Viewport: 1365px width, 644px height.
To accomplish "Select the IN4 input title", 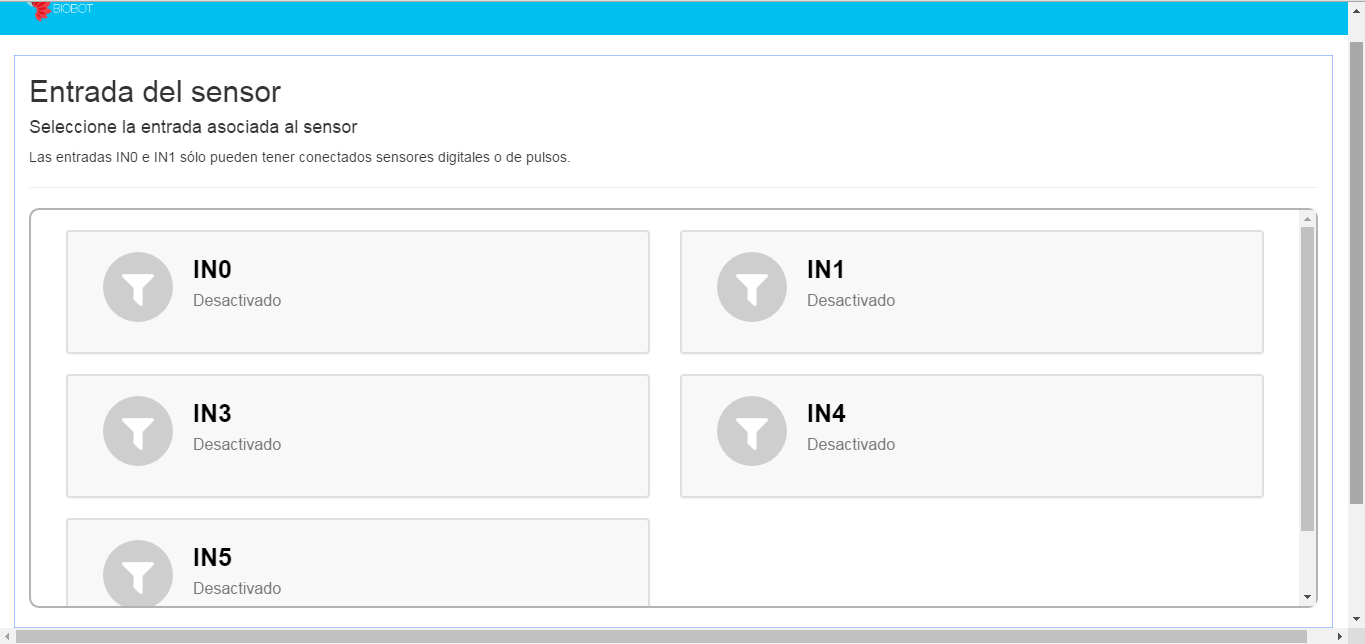I will point(826,414).
